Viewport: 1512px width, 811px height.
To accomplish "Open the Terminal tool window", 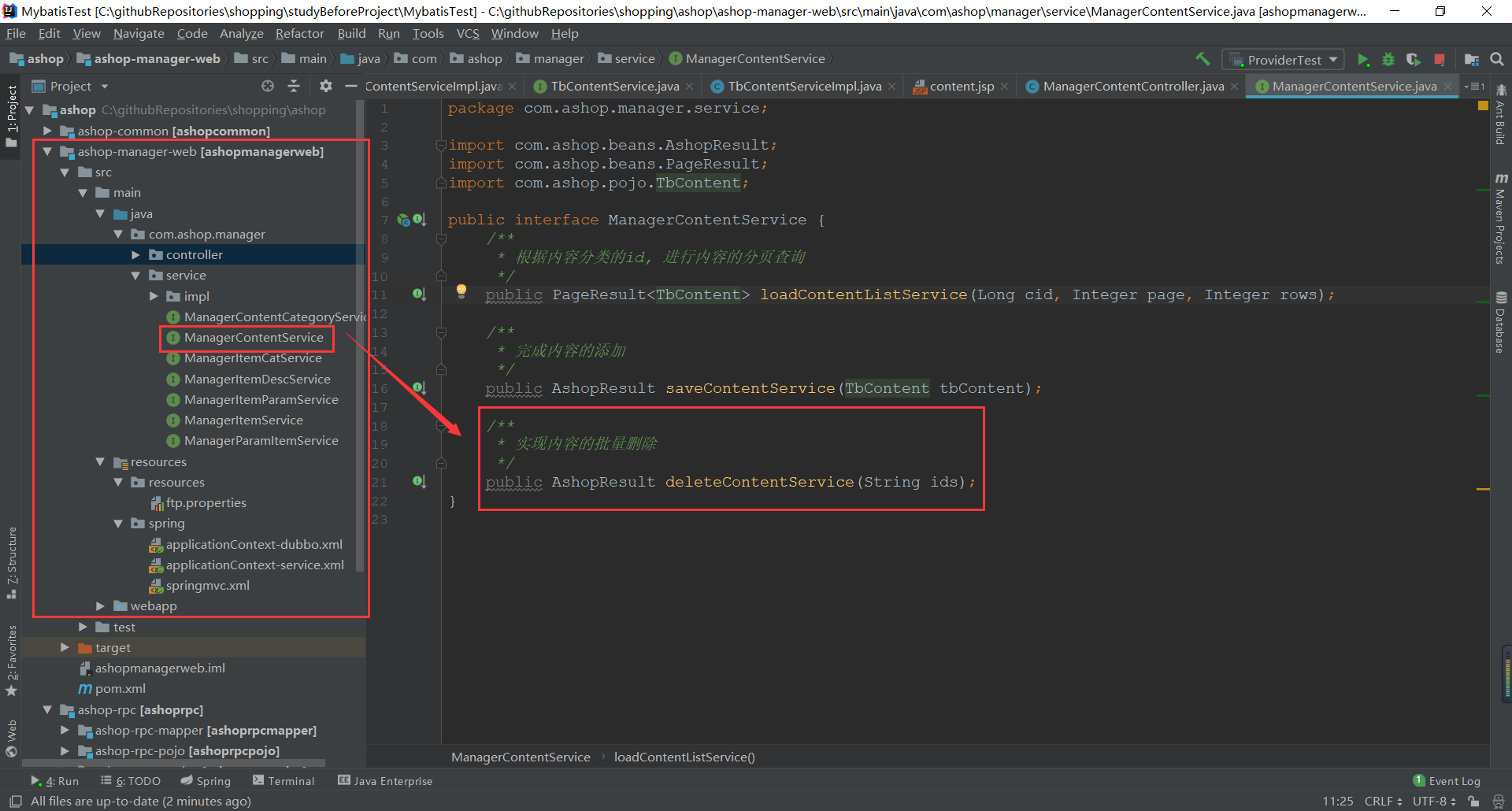I will pyautogui.click(x=283, y=781).
